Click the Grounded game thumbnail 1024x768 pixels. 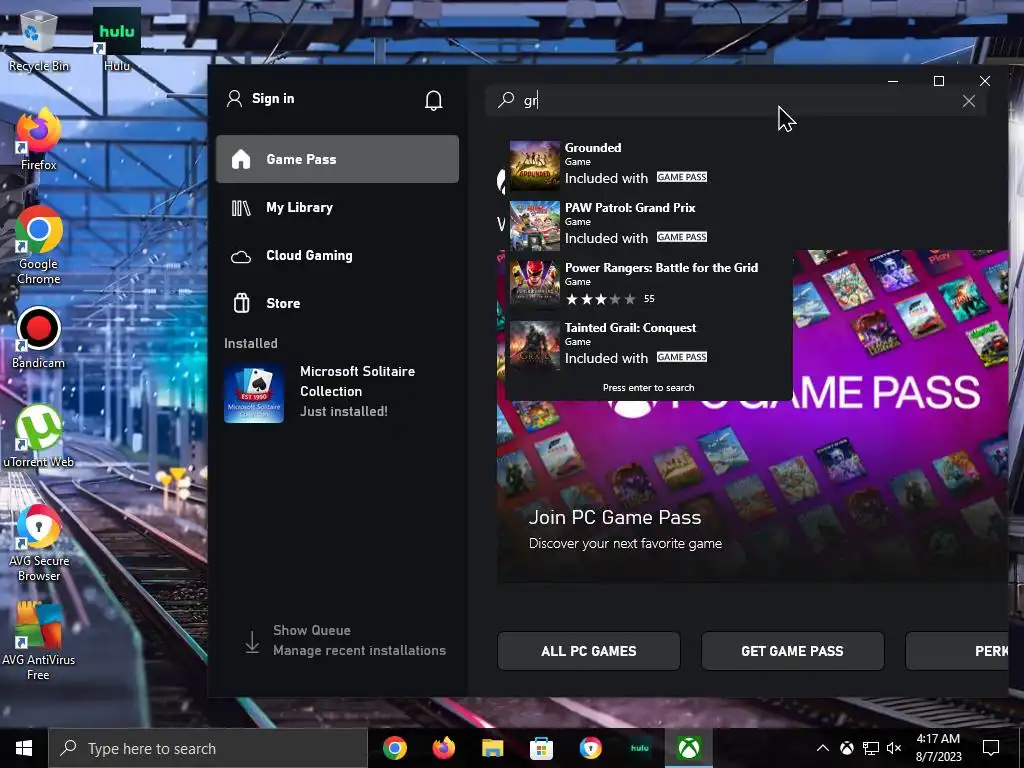tap(535, 165)
